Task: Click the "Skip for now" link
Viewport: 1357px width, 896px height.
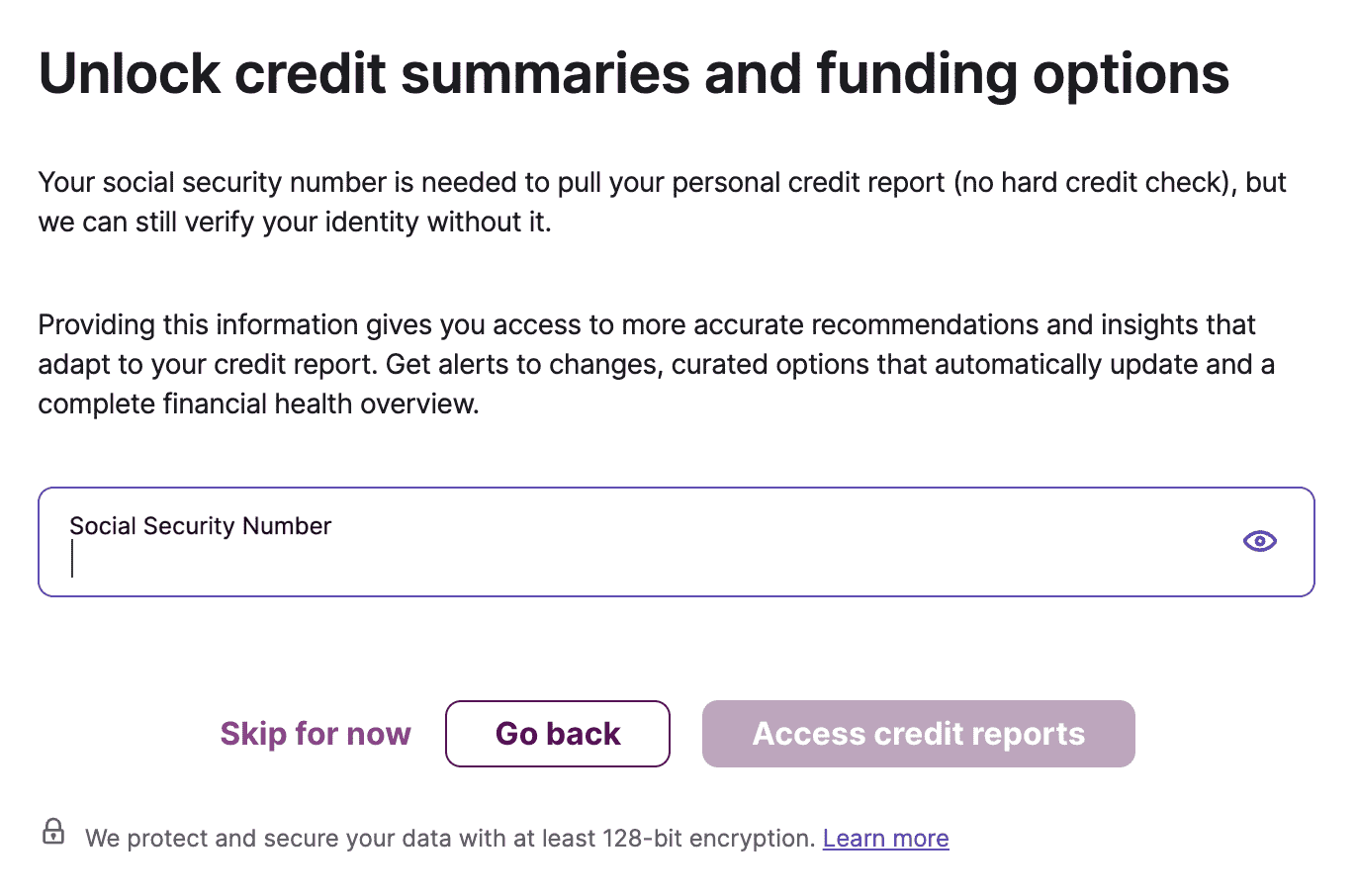Action: point(316,734)
